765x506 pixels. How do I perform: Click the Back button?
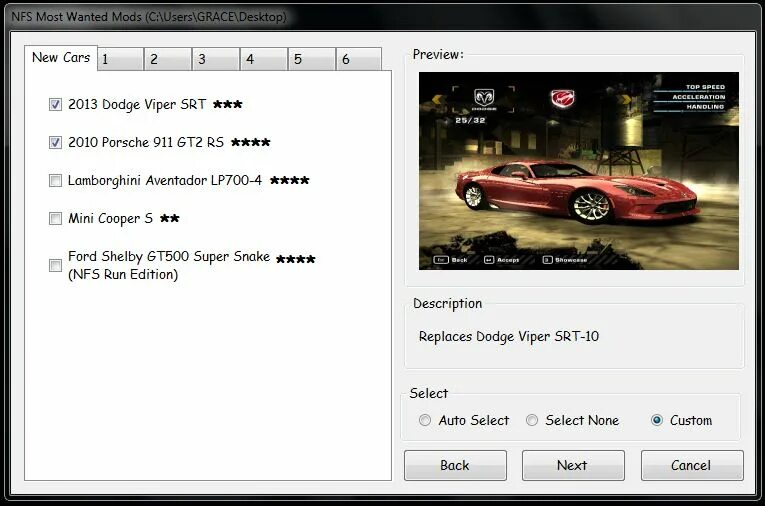coord(455,466)
